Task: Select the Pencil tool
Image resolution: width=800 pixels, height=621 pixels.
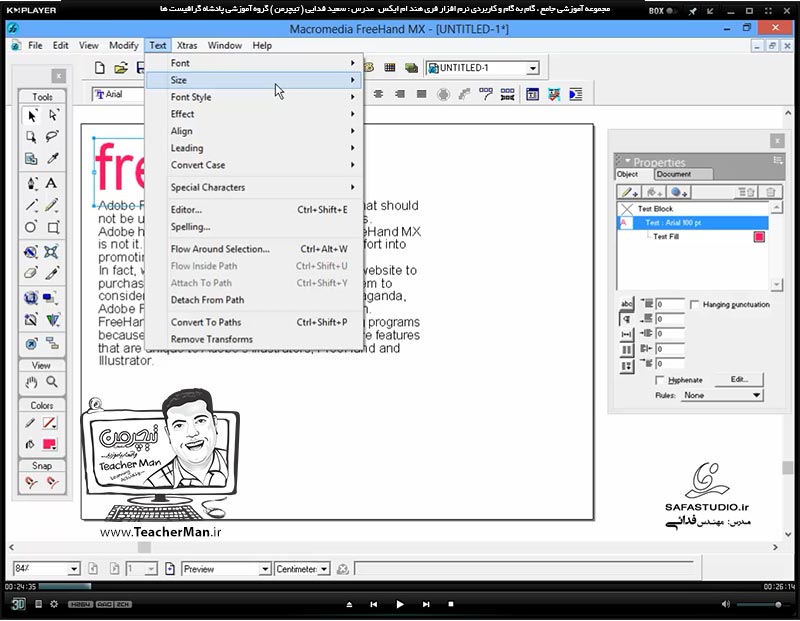Action: point(52,205)
